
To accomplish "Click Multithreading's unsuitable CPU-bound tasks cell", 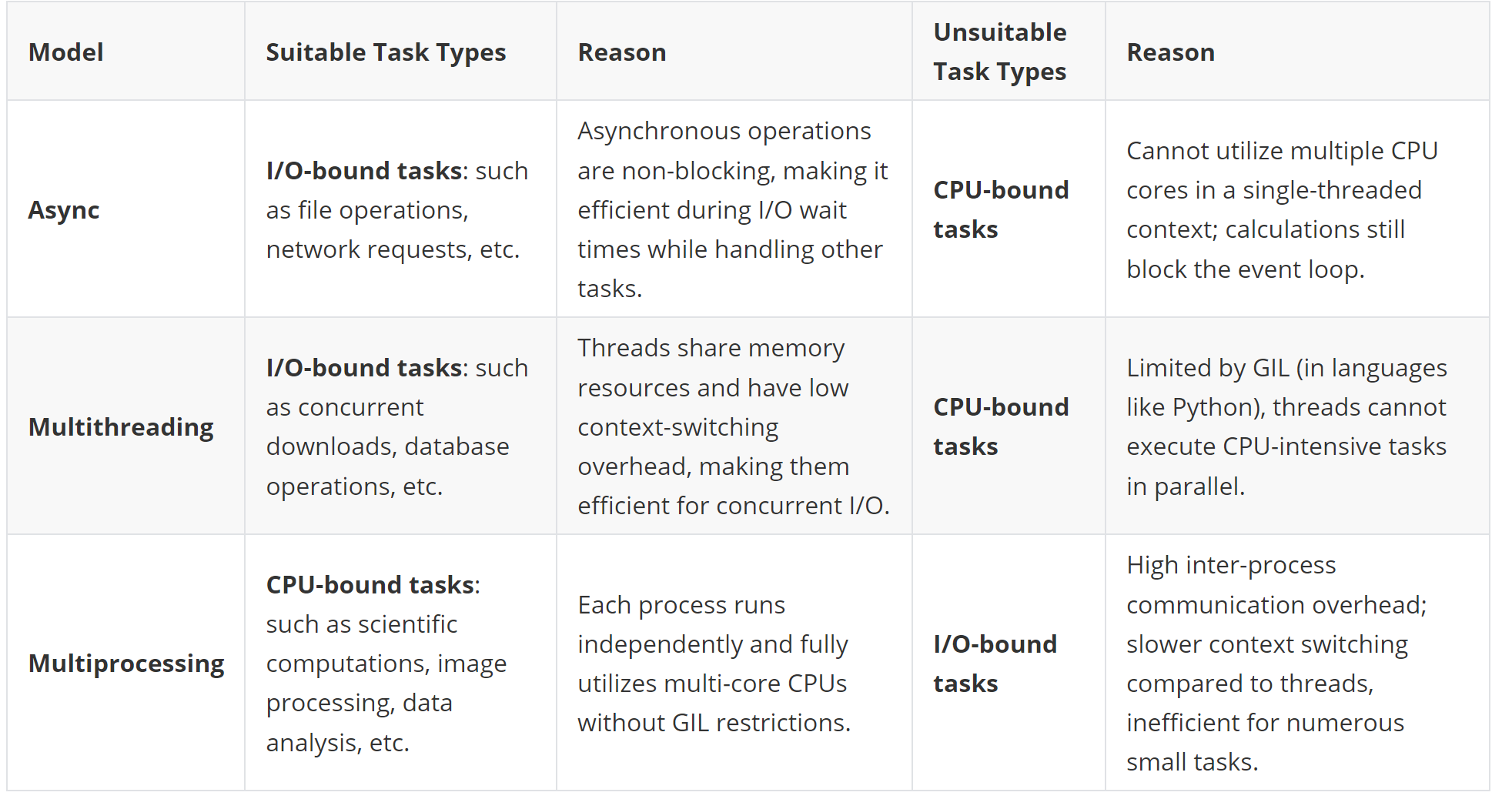I will coord(1009,426).
